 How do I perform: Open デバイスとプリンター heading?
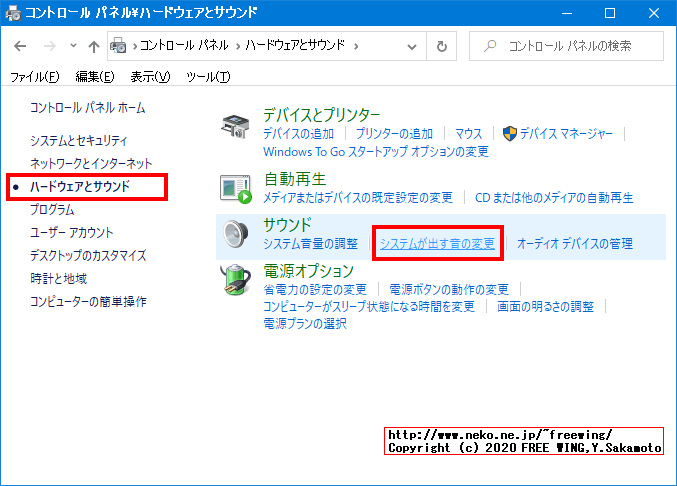point(322,115)
